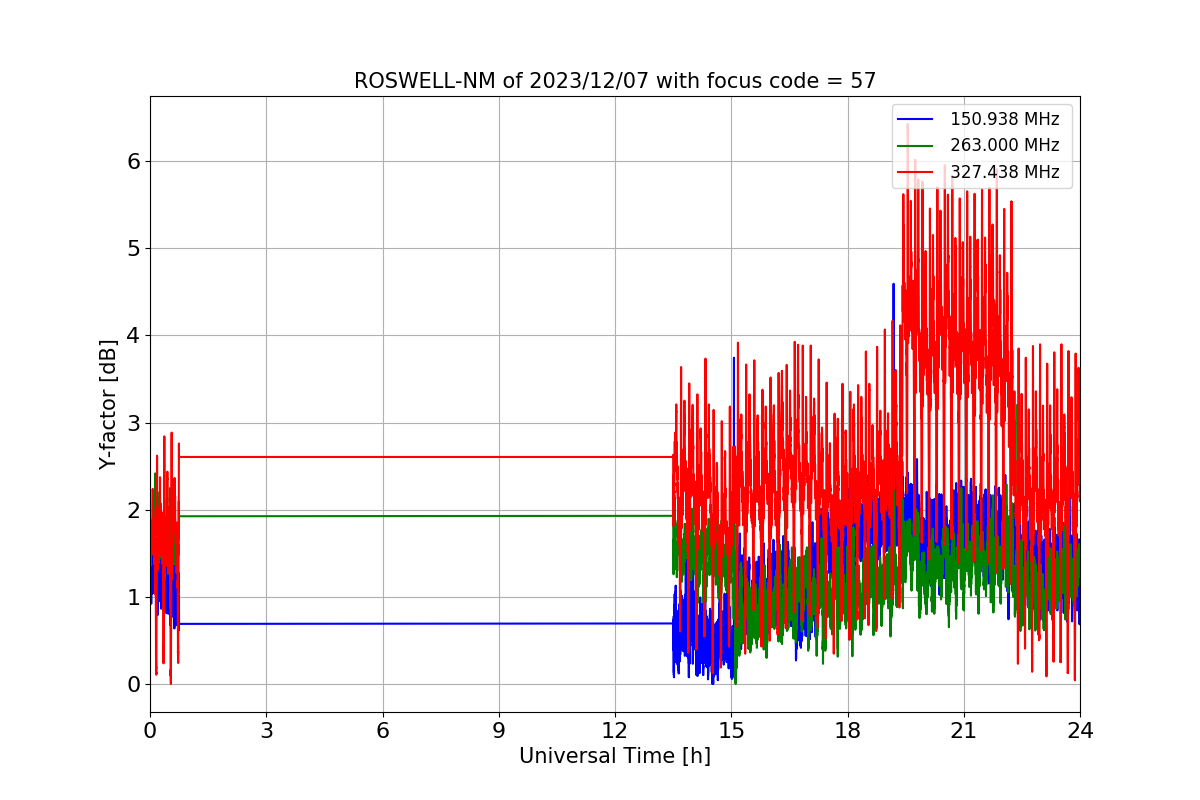Click the flat green line segment near 1.9 dB
Screen dimensions: 1200x800
click(x=426, y=516)
